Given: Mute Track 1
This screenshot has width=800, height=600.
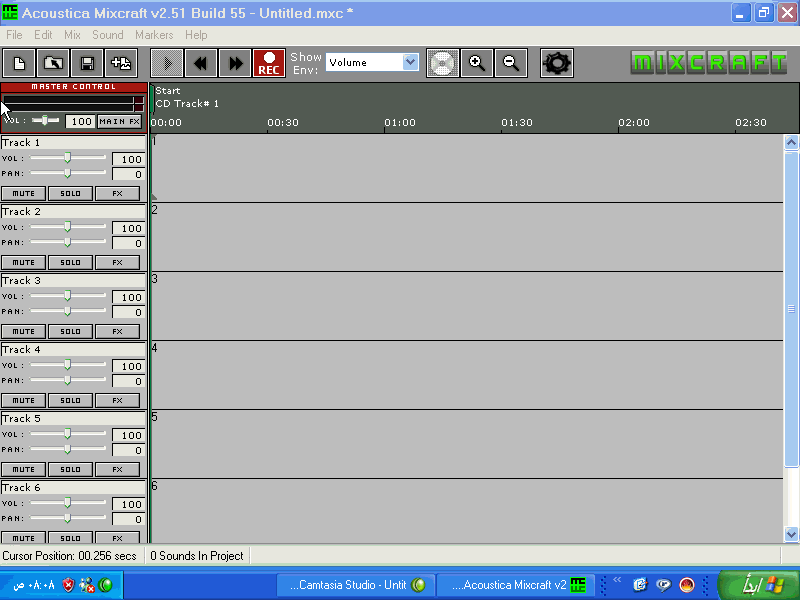Looking at the screenshot, I should 23,193.
